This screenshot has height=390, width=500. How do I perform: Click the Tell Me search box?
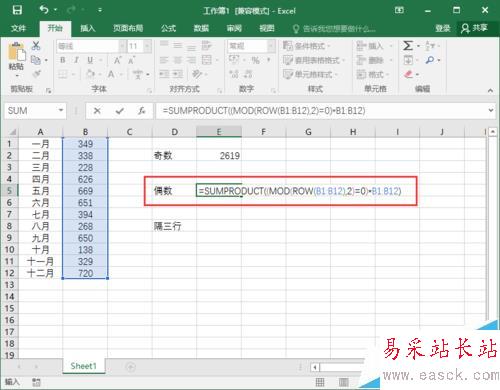pyautogui.click(x=334, y=29)
